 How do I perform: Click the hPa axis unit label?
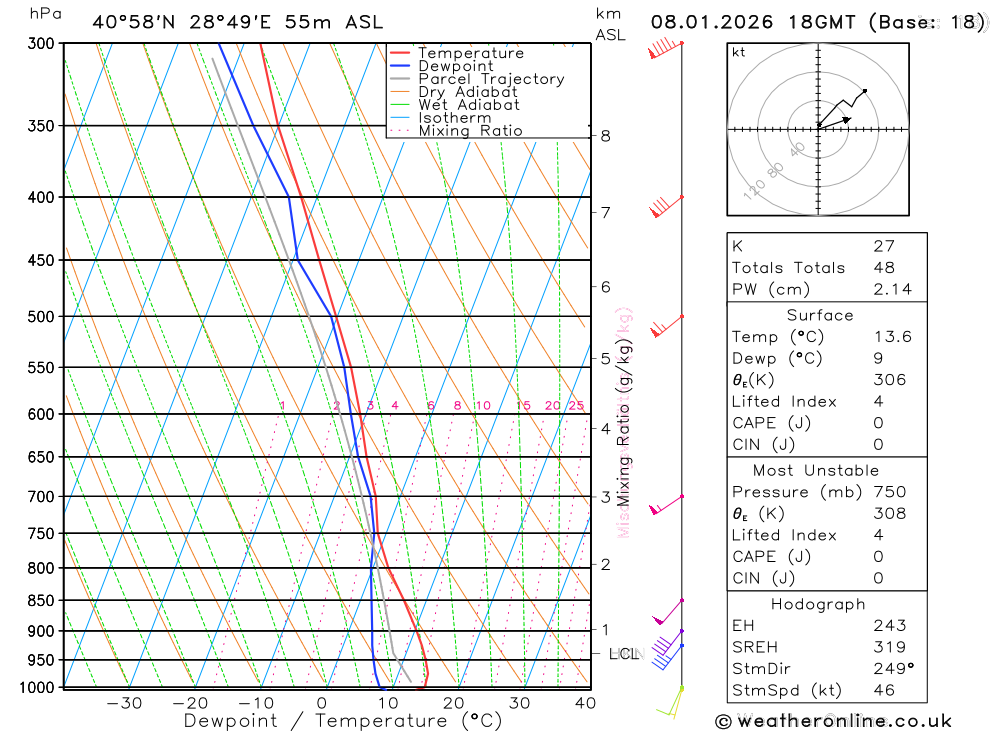(45, 14)
